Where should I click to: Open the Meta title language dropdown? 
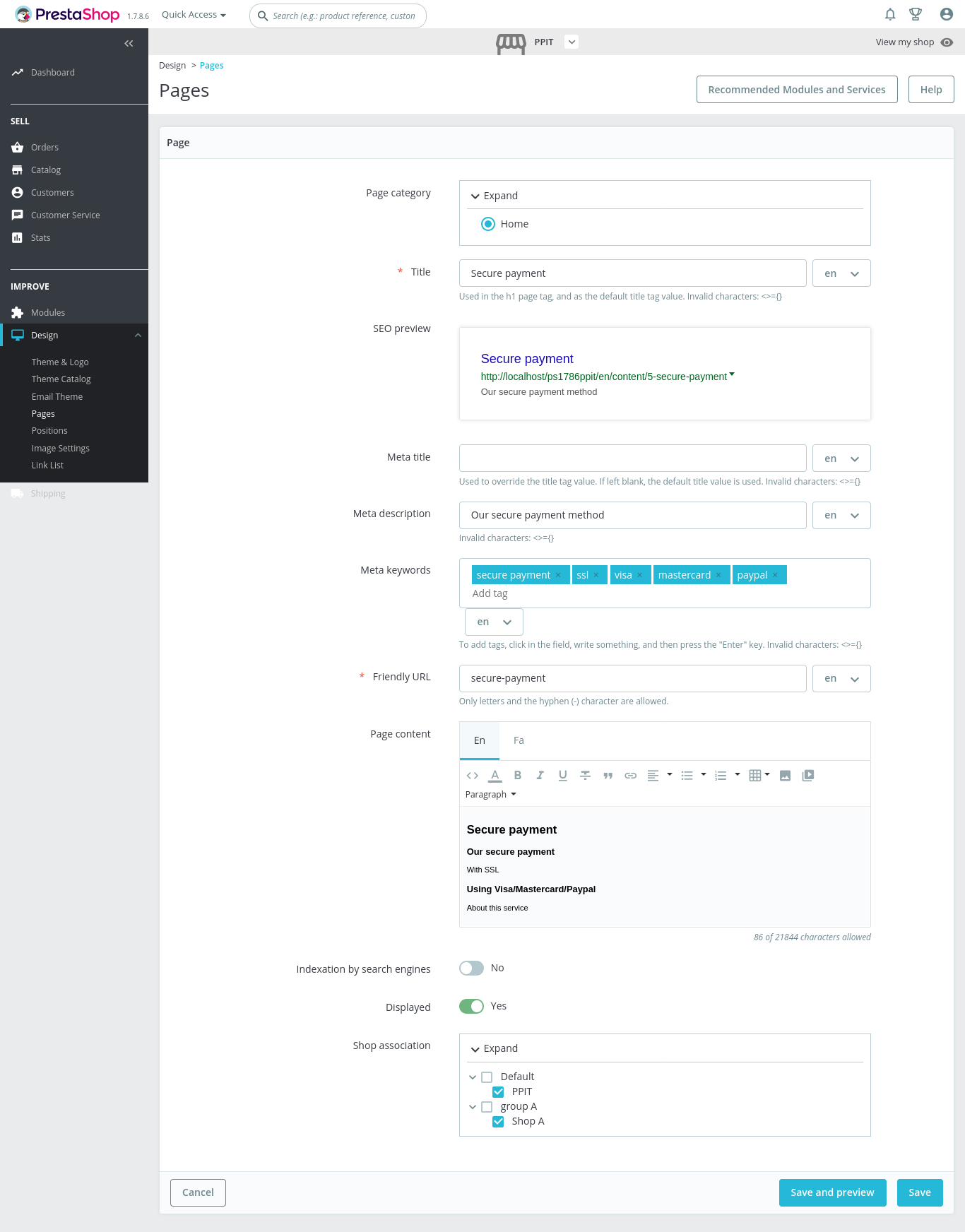[x=841, y=458]
